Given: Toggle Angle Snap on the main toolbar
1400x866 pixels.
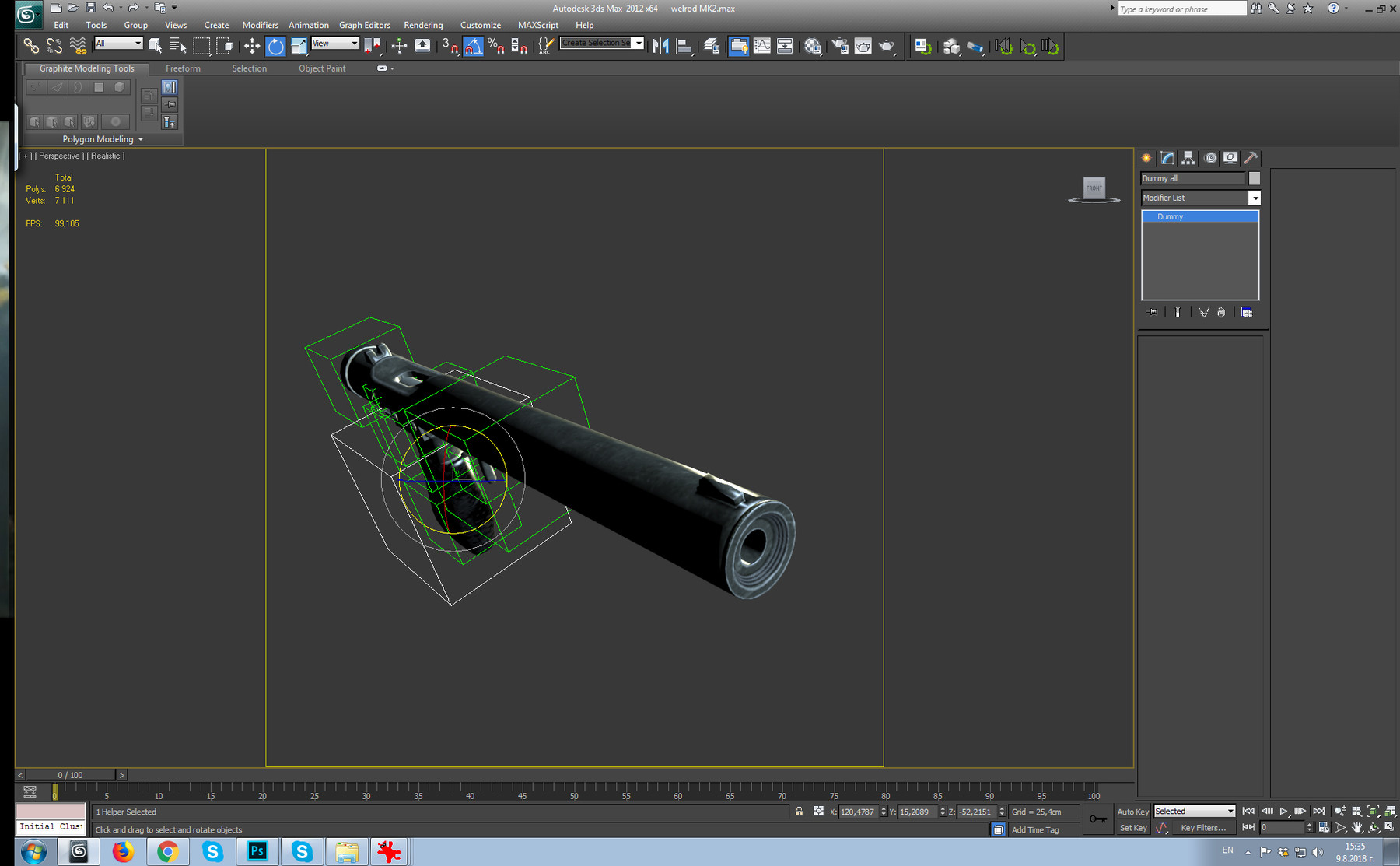Looking at the screenshot, I should coord(473,46).
